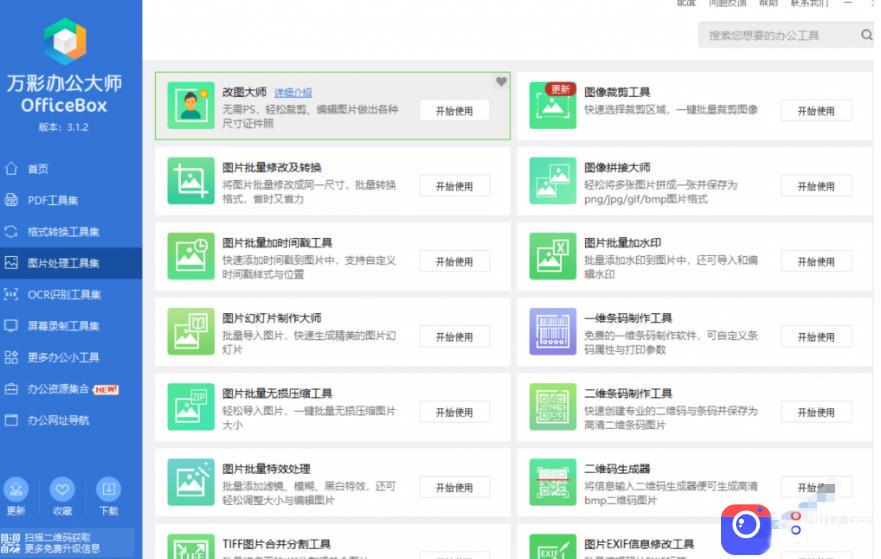
Task: Open the 配置 menu at top
Action: (x=686, y=3)
